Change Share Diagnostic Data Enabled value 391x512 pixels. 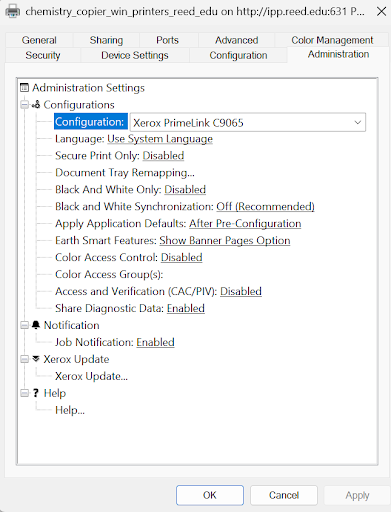tap(186, 308)
